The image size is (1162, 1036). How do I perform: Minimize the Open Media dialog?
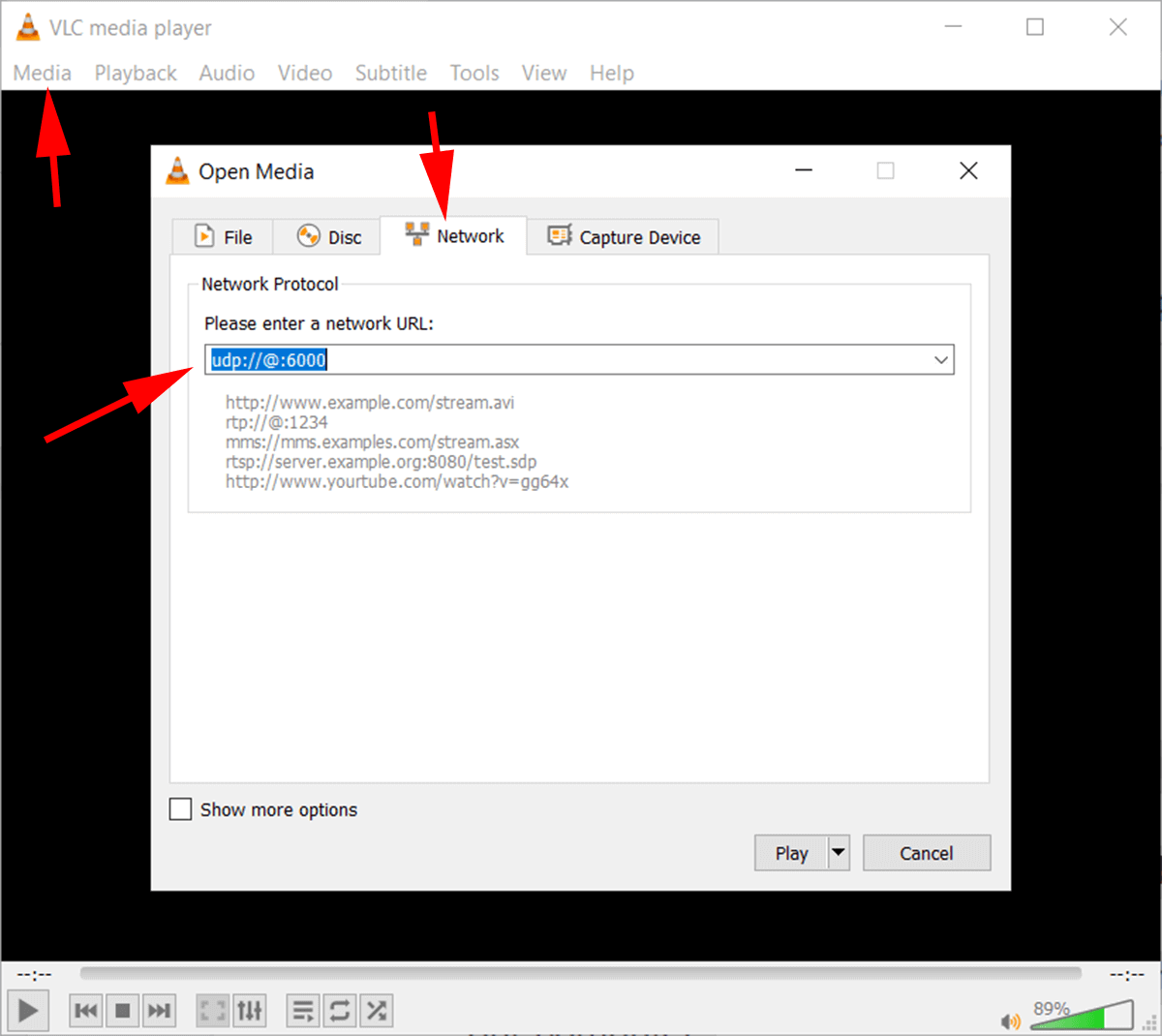[x=804, y=171]
